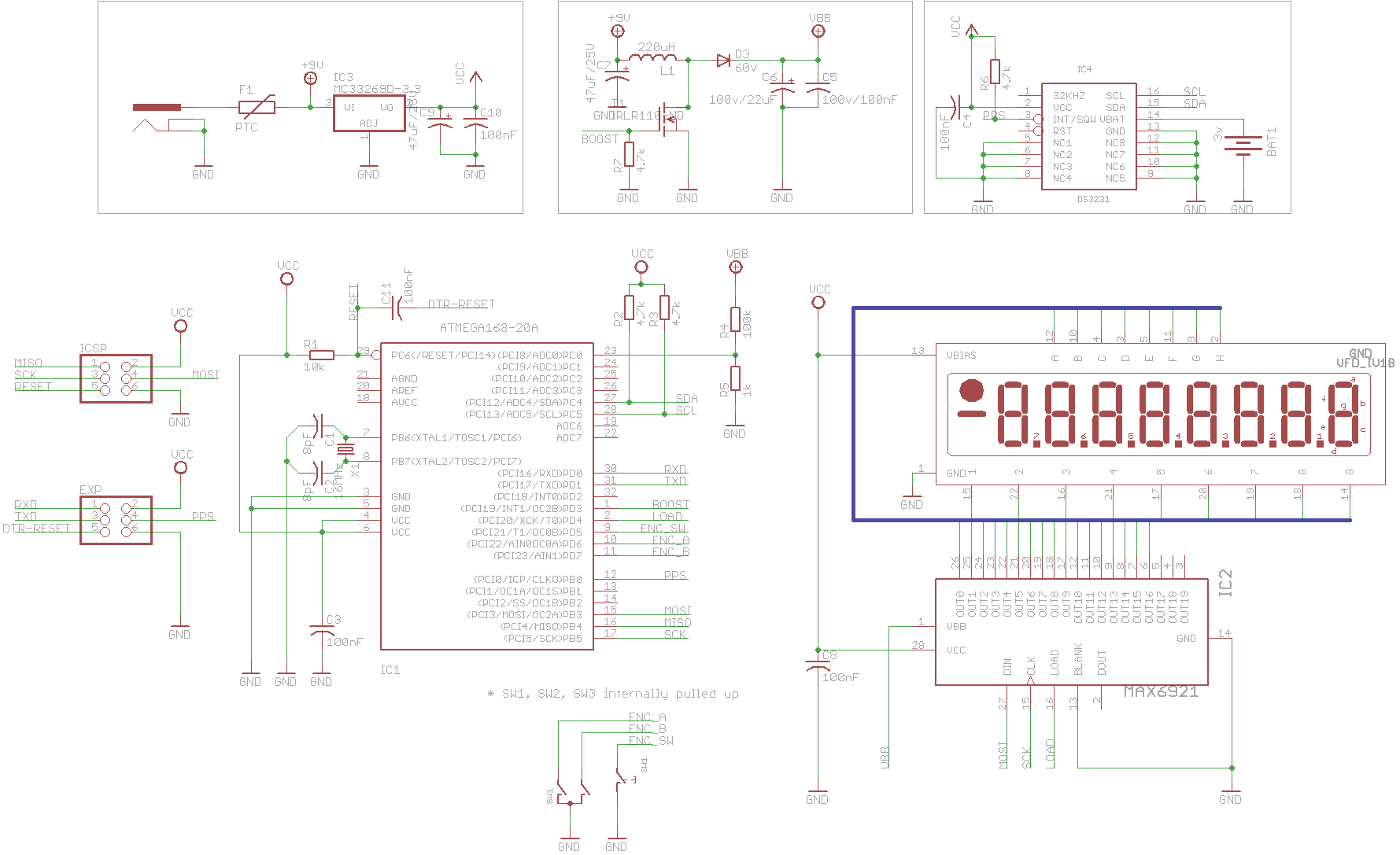Click the 32KHZ pin label on DS3231
The image size is (1400, 855).
pyautogui.click(x=1069, y=96)
